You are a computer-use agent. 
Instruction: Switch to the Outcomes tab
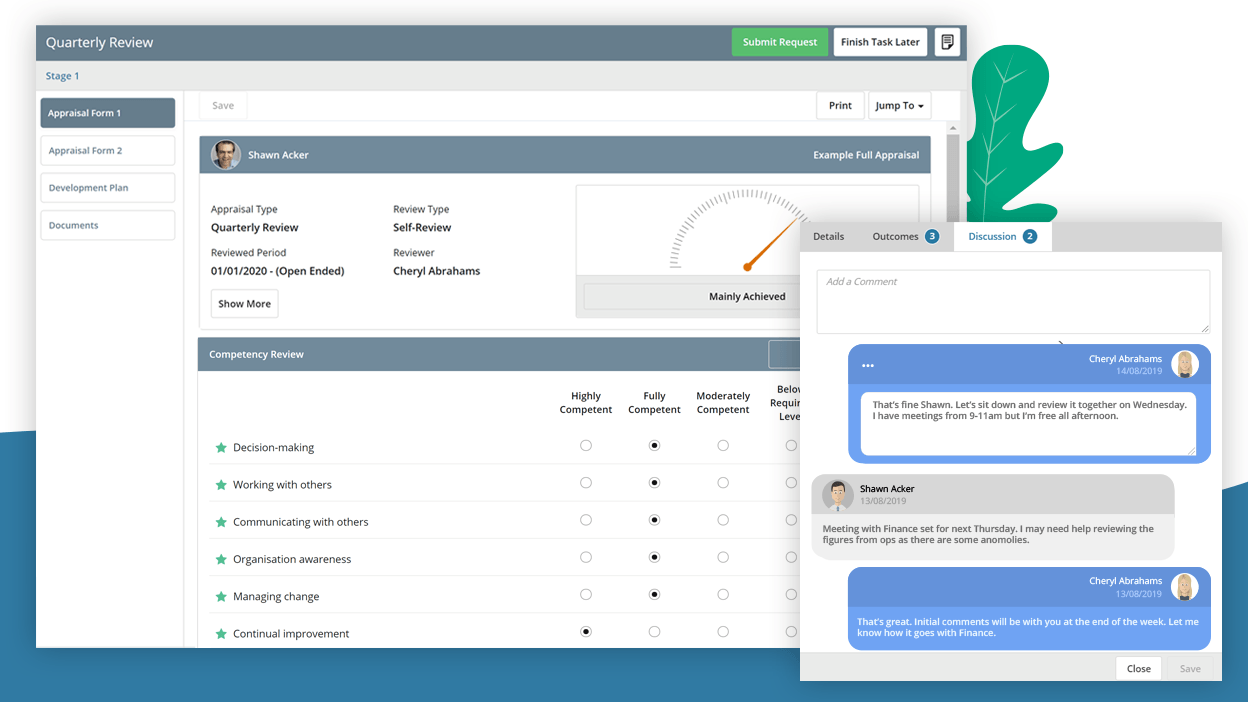[x=904, y=237]
